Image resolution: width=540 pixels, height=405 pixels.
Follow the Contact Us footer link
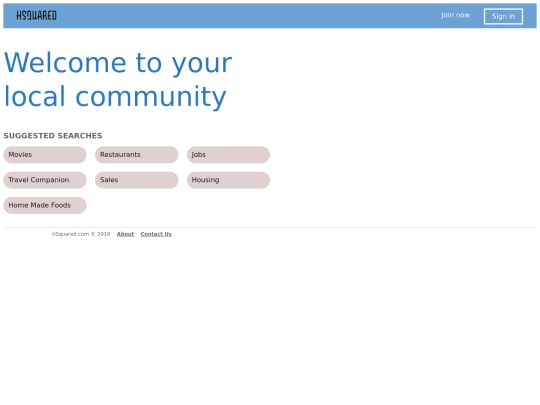click(x=156, y=234)
